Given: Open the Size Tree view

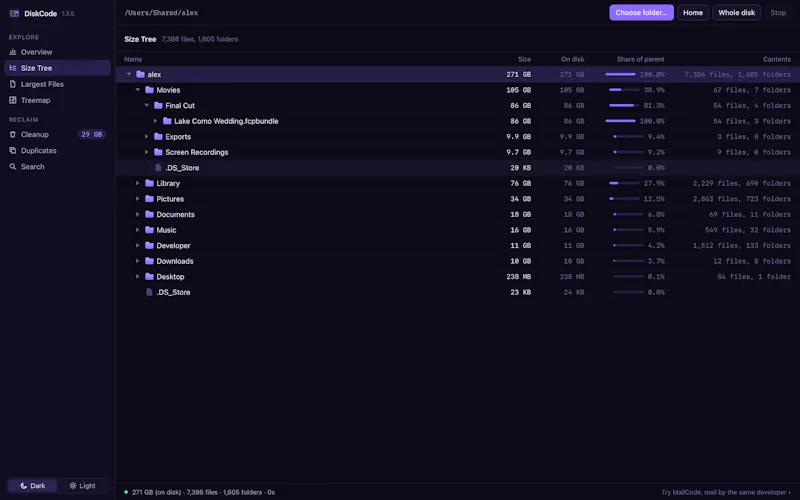Looking at the screenshot, I should click(x=57, y=68).
